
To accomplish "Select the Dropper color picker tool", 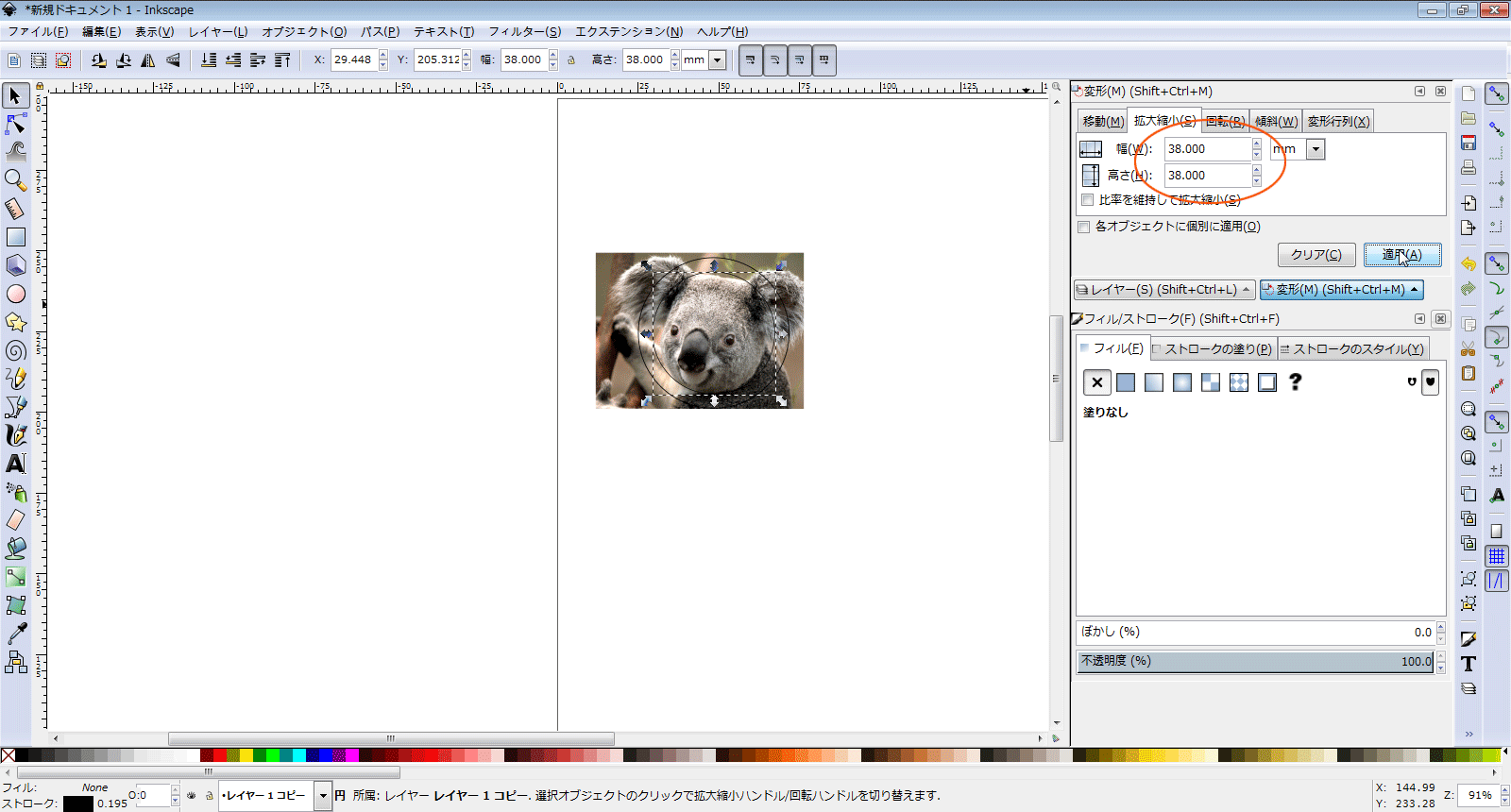I will tap(16, 634).
